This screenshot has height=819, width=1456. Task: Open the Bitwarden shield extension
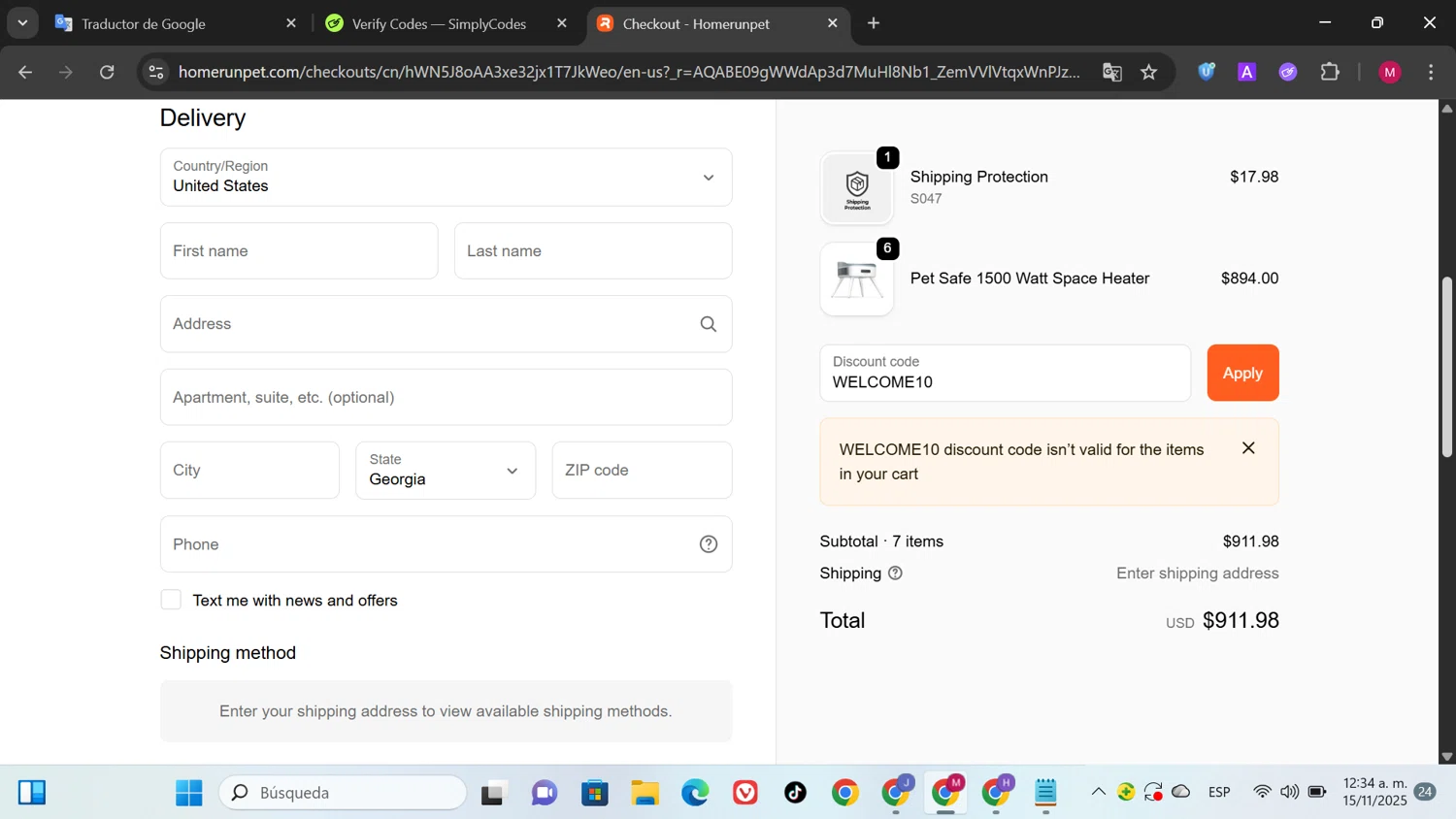tap(1207, 72)
